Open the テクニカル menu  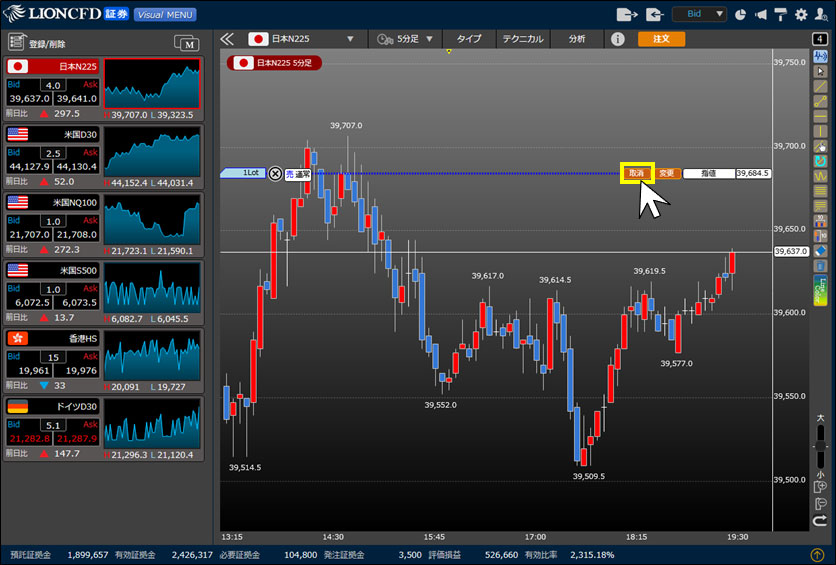523,39
